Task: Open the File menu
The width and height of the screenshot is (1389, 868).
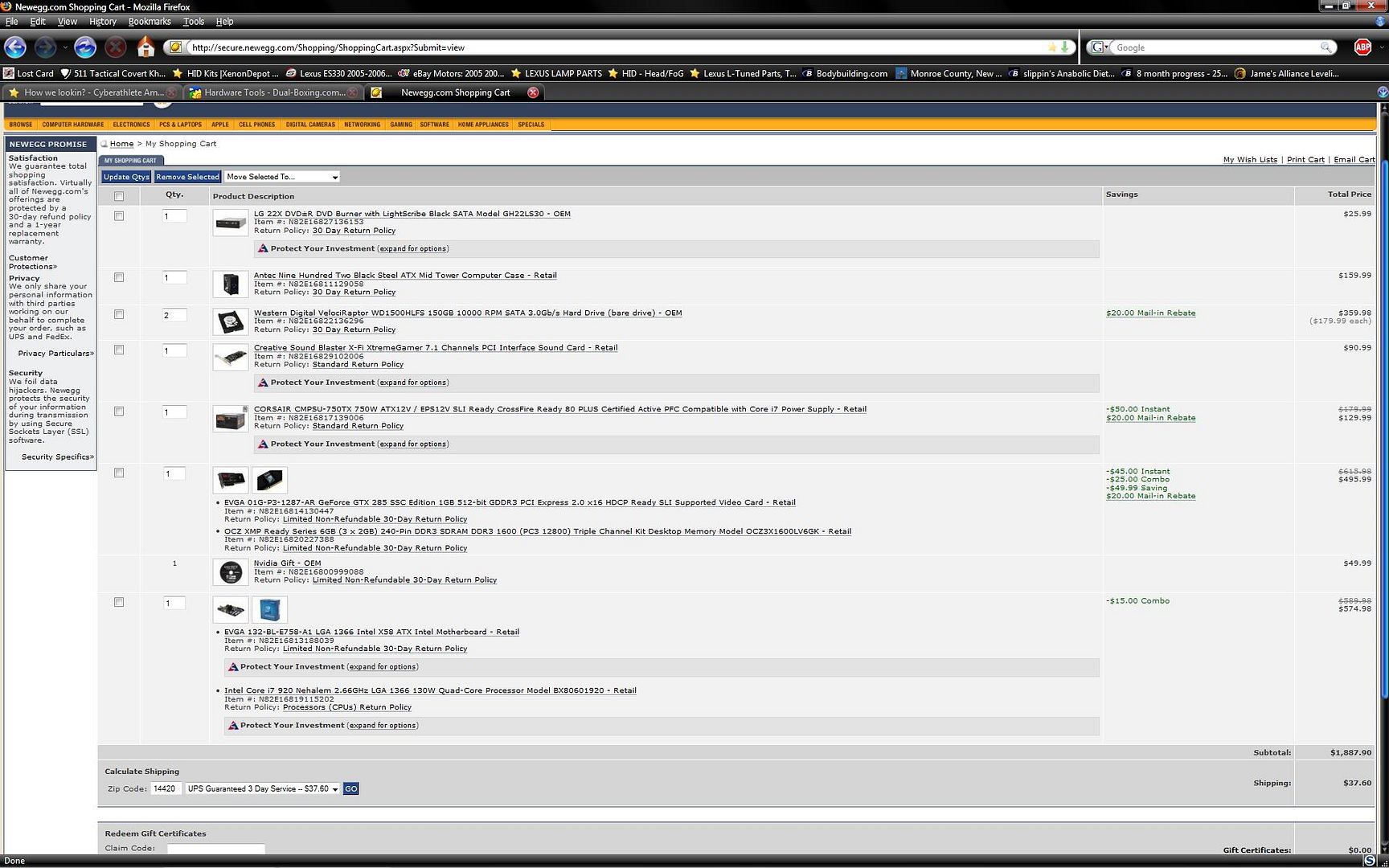Action: [12, 22]
